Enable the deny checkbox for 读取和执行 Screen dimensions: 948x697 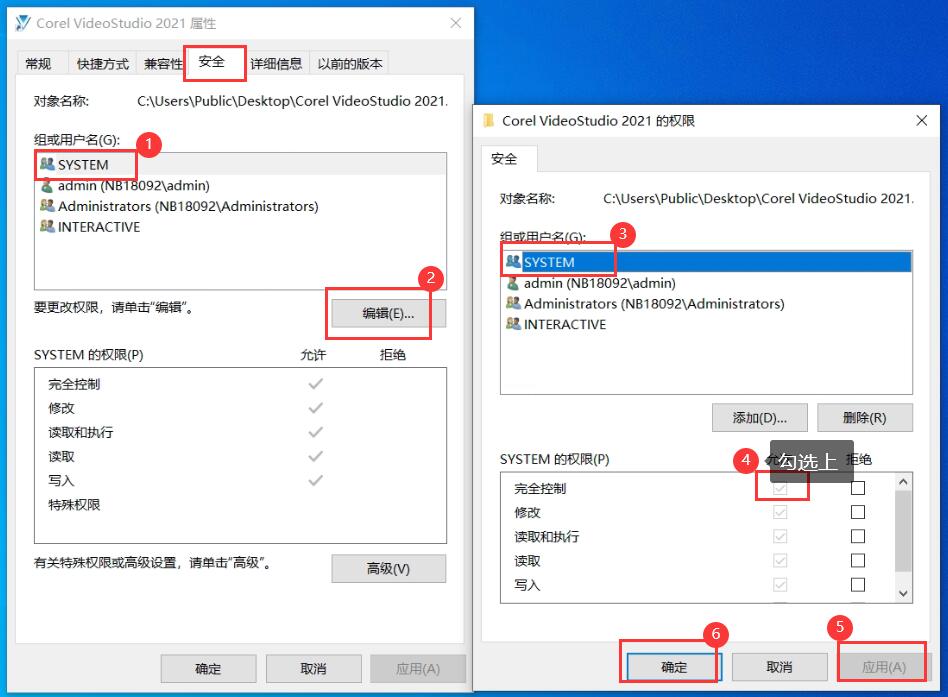pos(858,536)
